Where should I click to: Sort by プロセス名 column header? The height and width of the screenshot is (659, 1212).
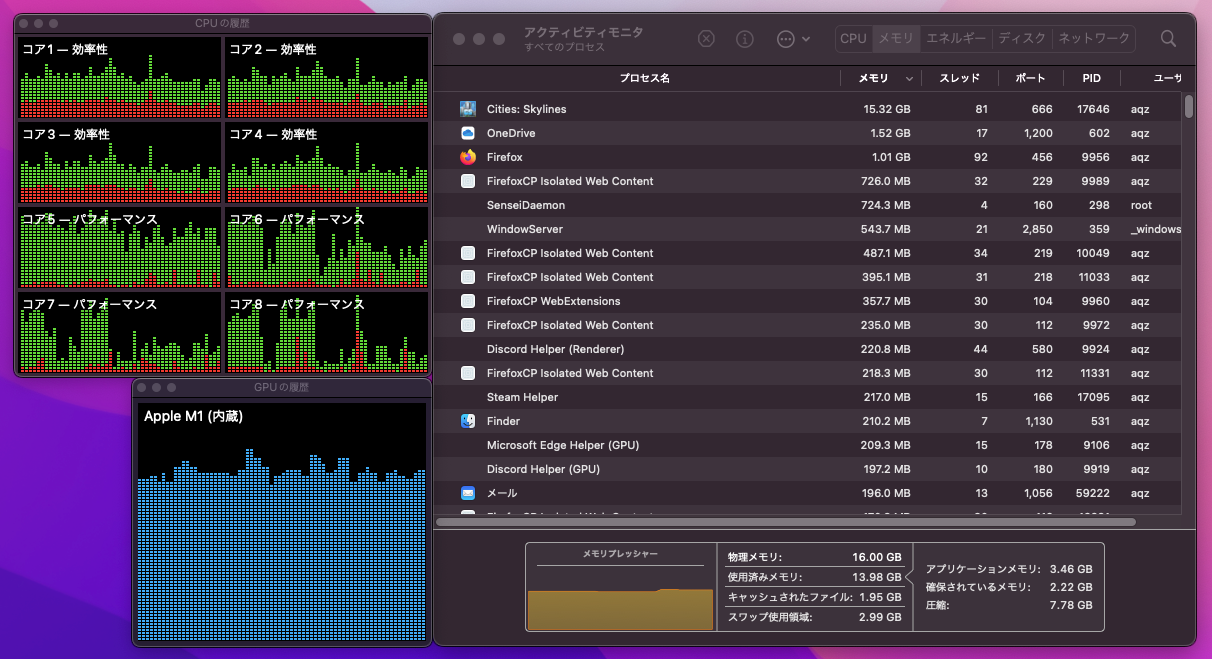point(644,78)
